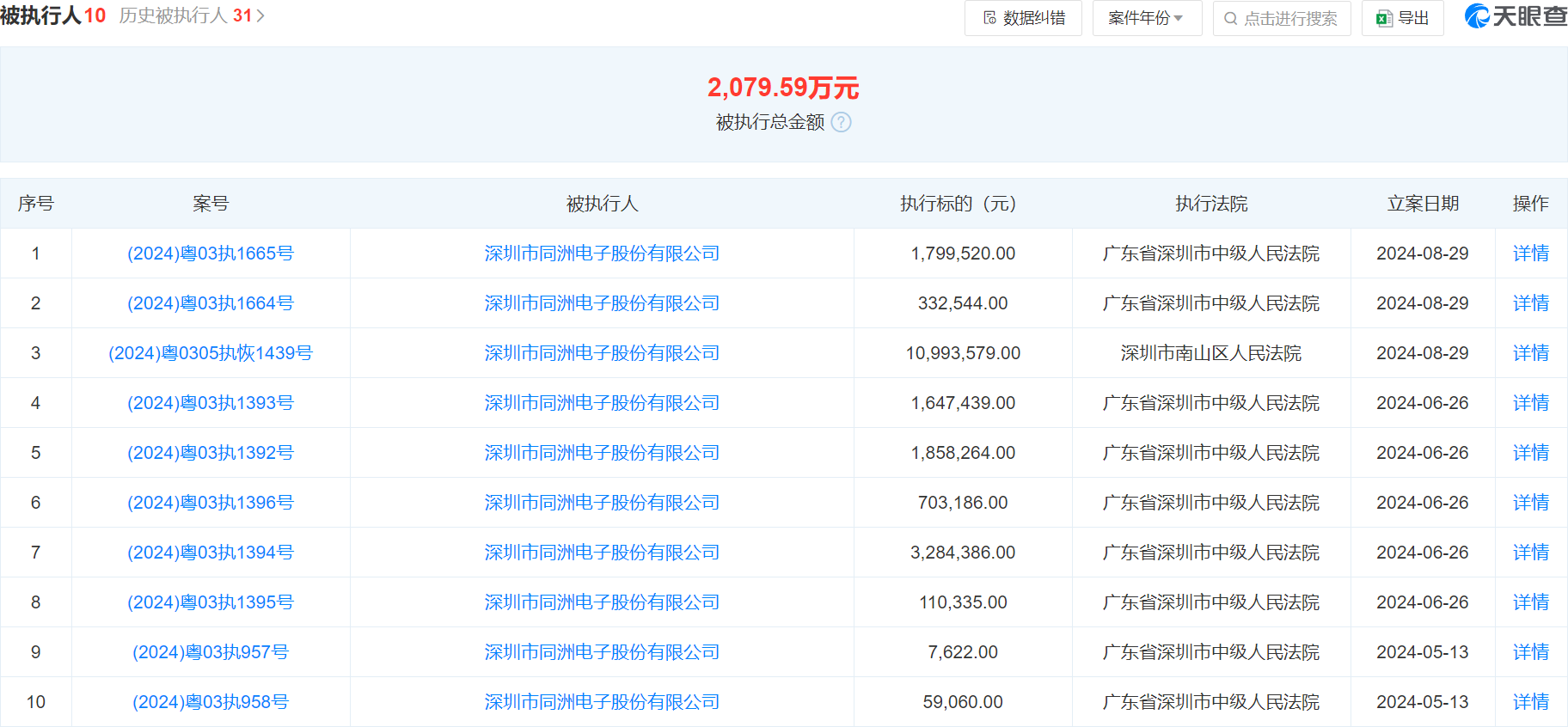Open 深圳市同洲电子股份有限公司 in row 8
The image size is (1568, 727).
pyautogui.click(x=602, y=602)
